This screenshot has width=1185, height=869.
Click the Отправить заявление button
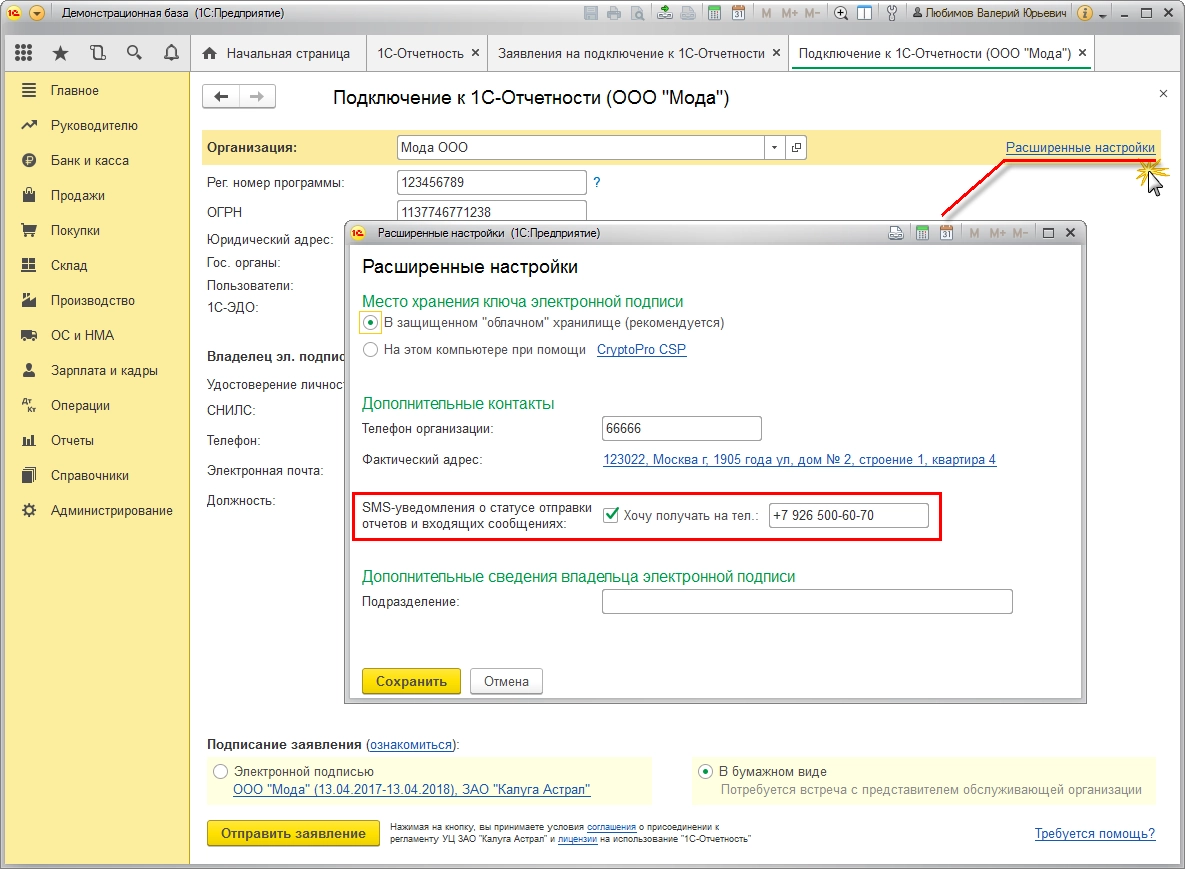[x=293, y=834]
